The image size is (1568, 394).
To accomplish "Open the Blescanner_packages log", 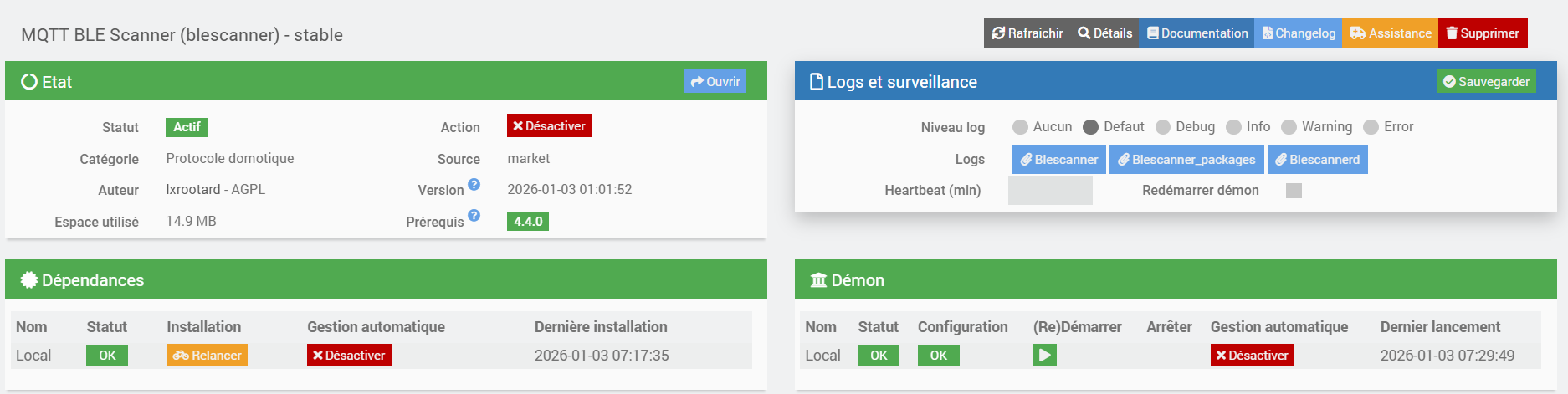I will click(1186, 160).
